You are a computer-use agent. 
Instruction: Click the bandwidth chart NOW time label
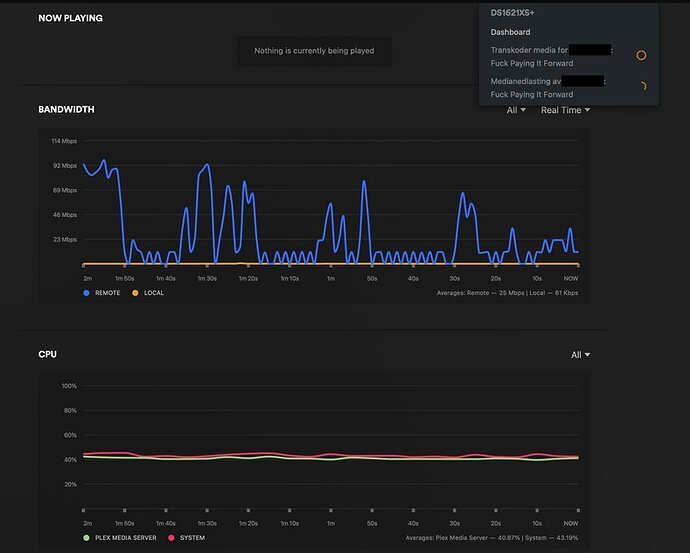tap(571, 278)
